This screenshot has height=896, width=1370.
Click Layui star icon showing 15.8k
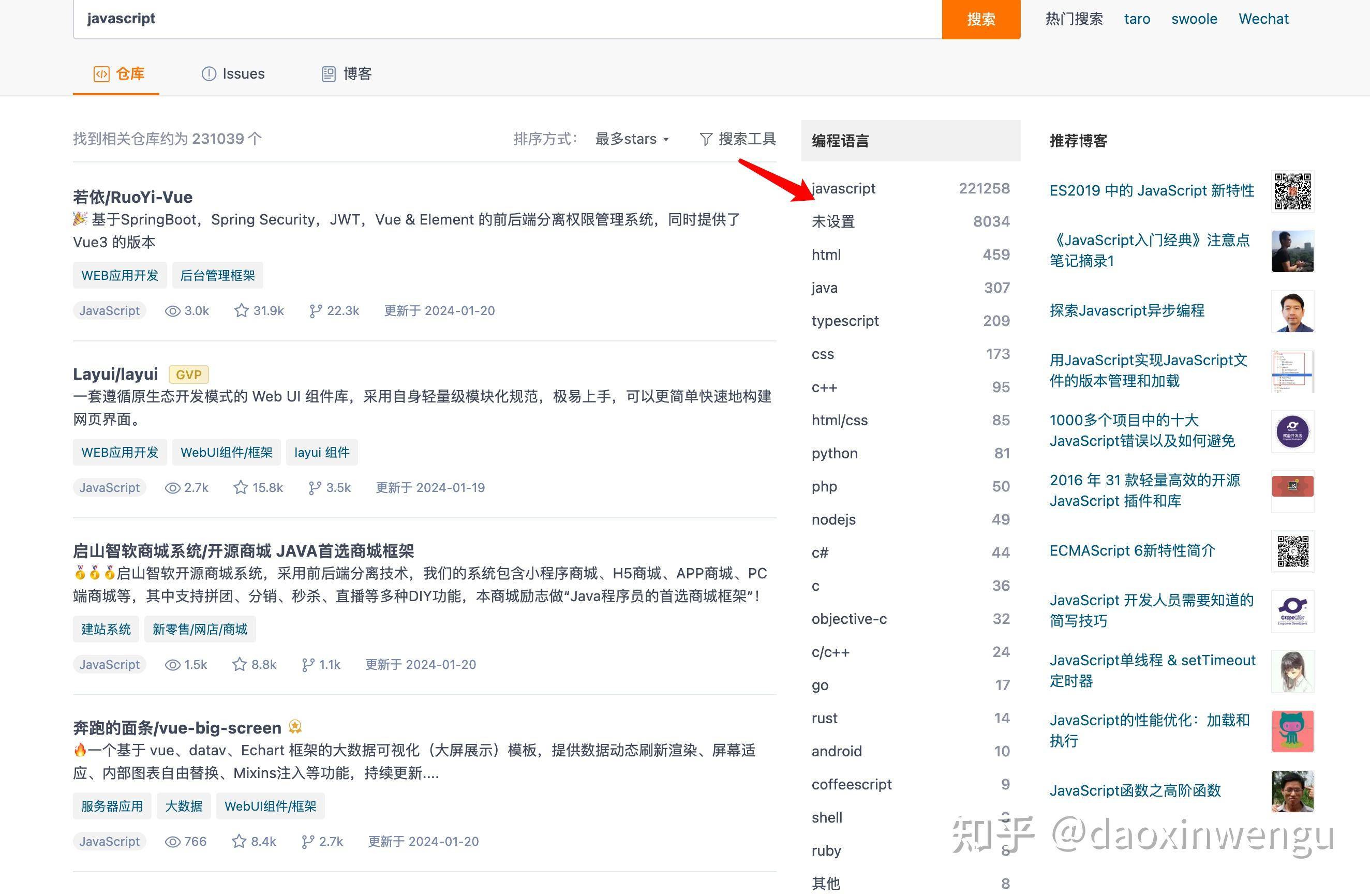241,488
